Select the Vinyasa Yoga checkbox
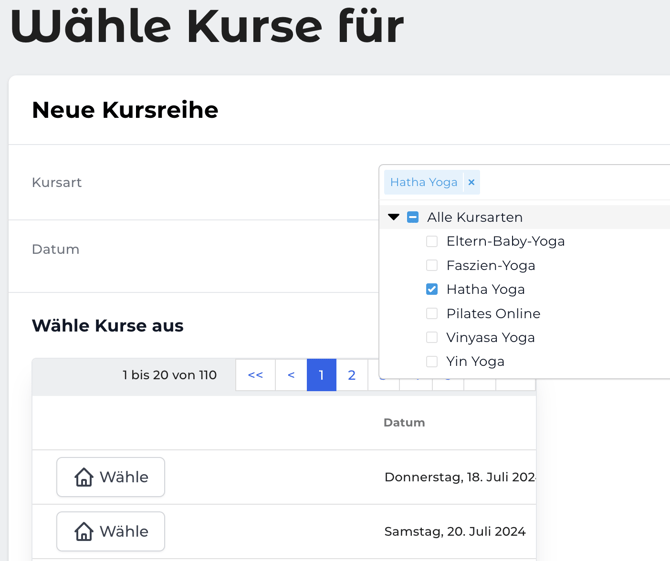The width and height of the screenshot is (670, 561). [432, 337]
